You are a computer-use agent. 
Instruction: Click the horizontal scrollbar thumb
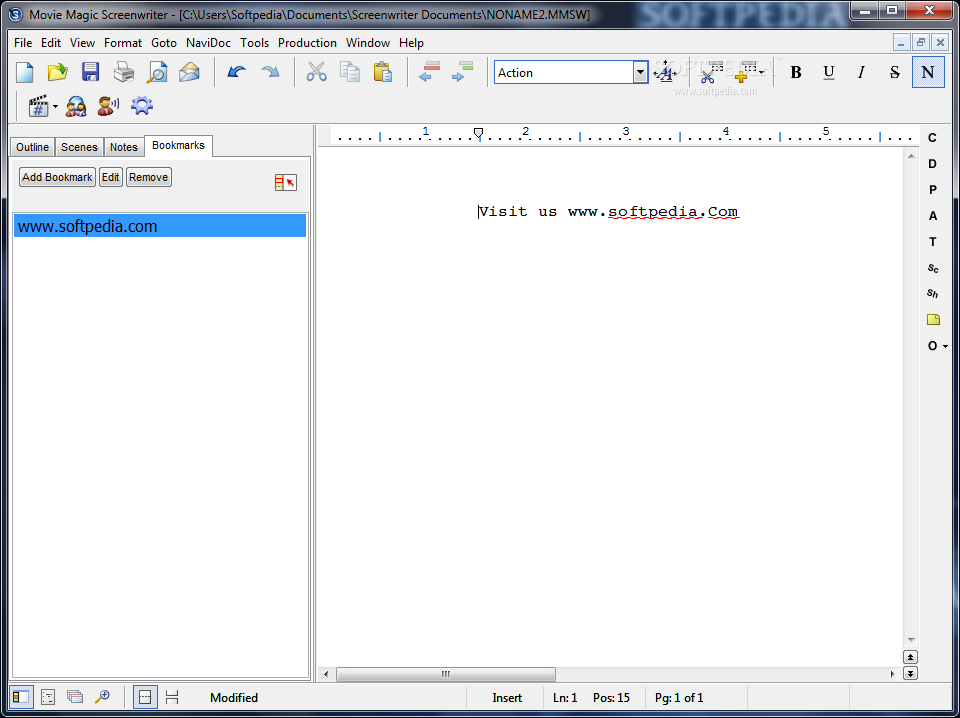coord(446,674)
